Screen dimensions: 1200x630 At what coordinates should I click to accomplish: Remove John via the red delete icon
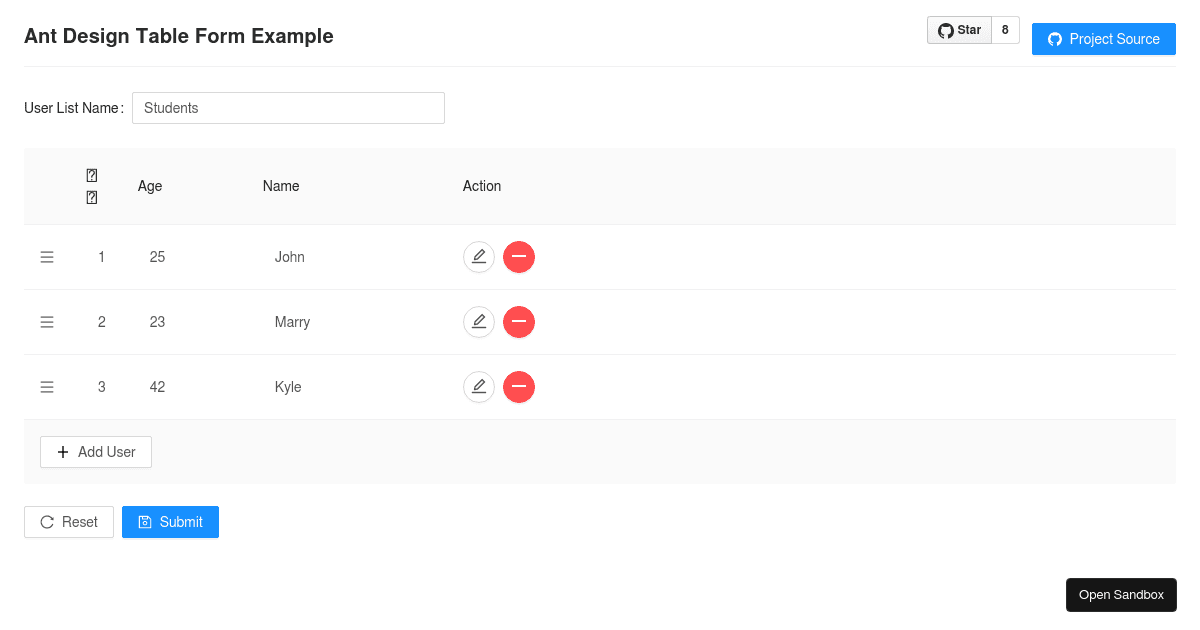pyautogui.click(x=519, y=257)
